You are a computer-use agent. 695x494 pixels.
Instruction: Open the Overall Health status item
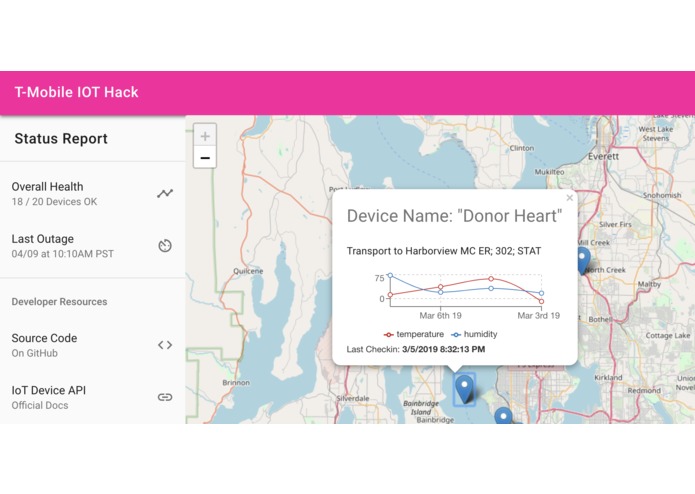click(x=80, y=194)
